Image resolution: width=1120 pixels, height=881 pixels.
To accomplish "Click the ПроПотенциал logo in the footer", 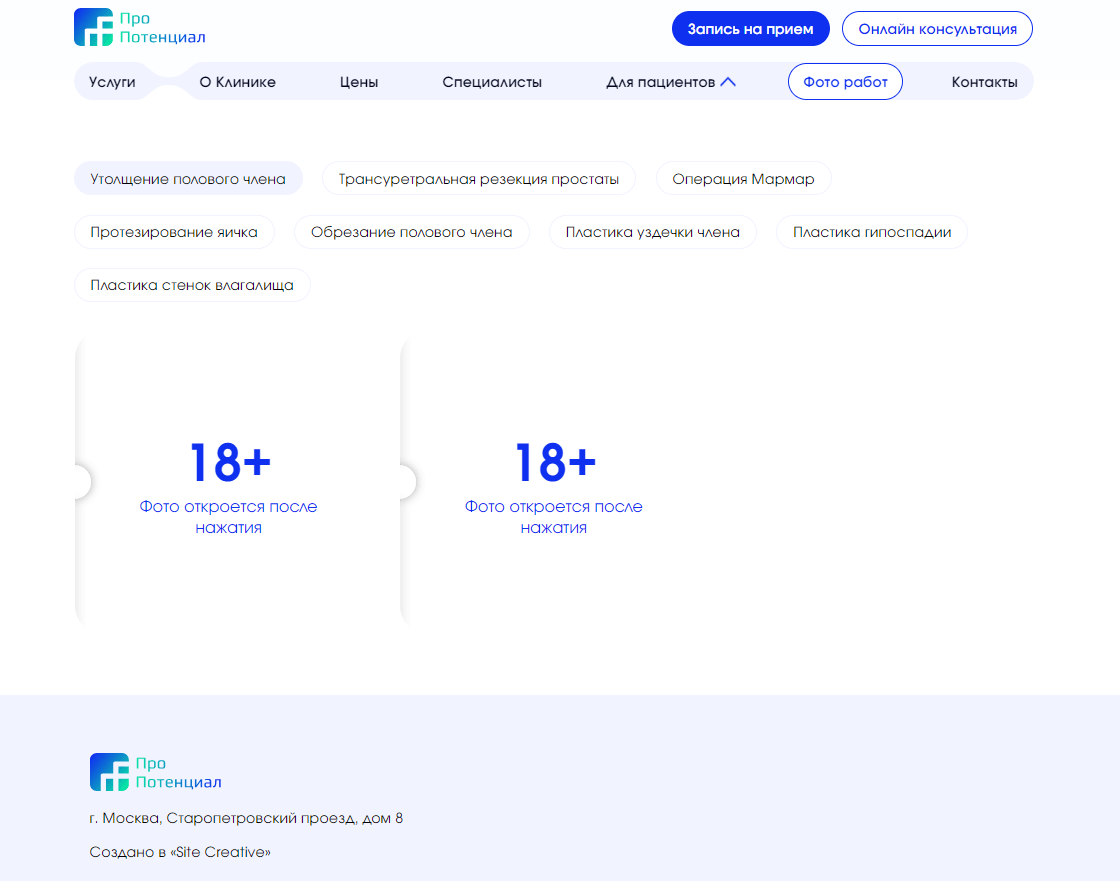I will coord(156,772).
